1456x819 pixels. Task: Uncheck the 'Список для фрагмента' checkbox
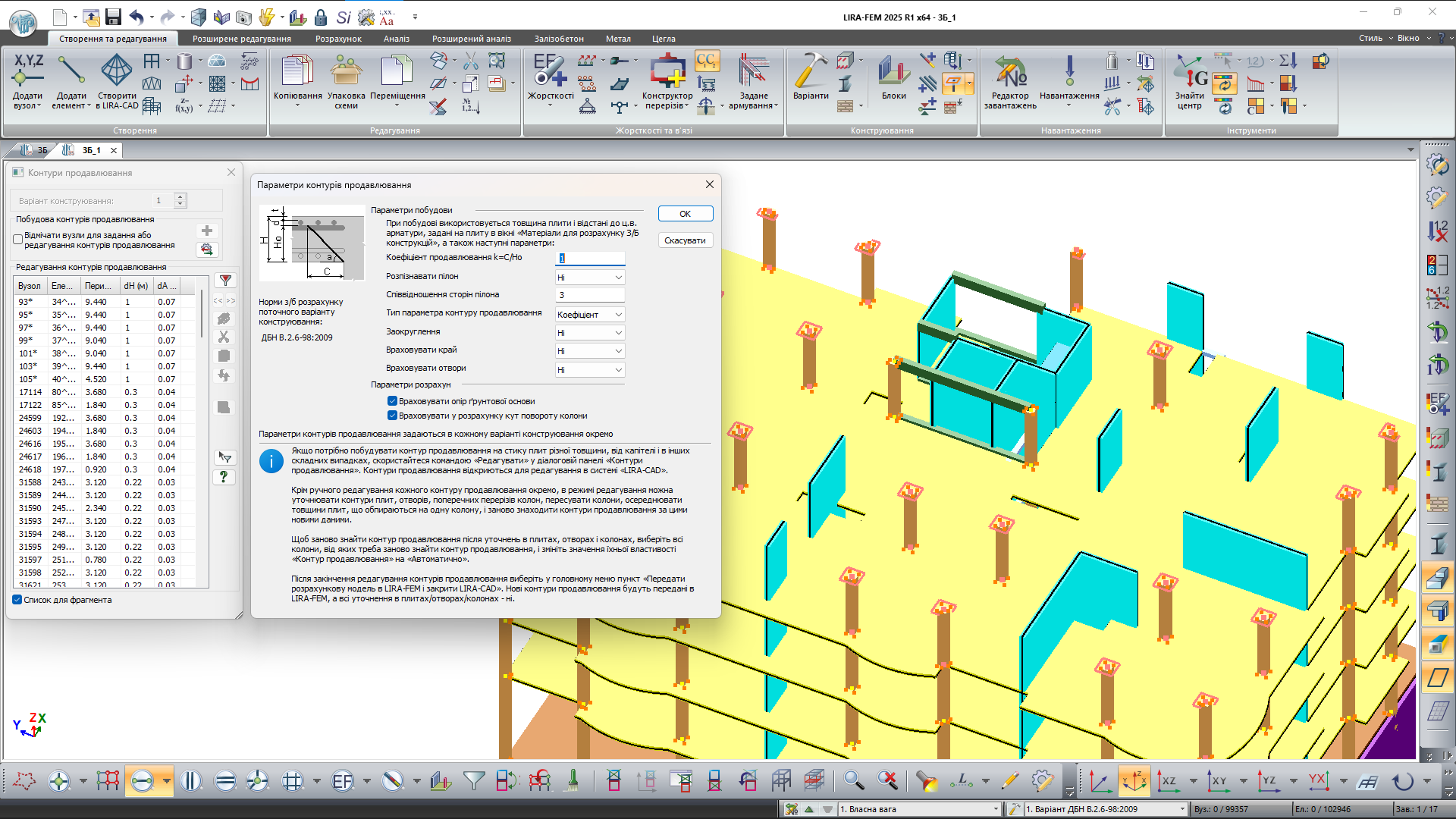pyautogui.click(x=17, y=600)
